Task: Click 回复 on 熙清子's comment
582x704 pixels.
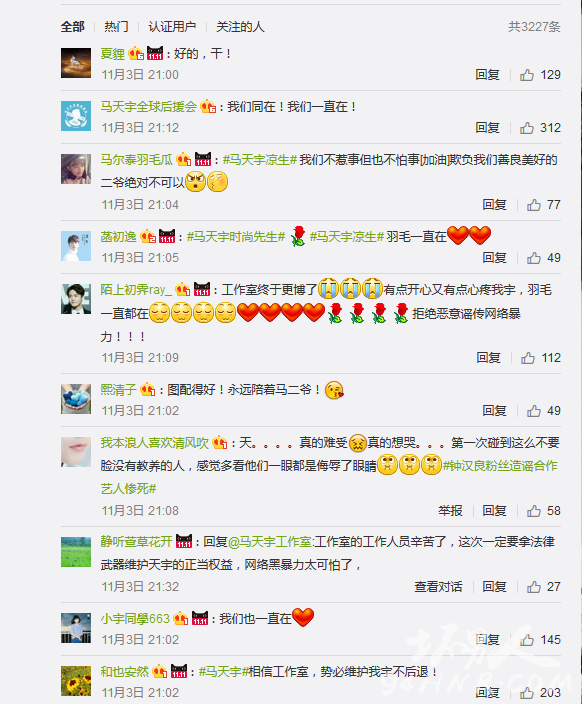Action: click(494, 411)
